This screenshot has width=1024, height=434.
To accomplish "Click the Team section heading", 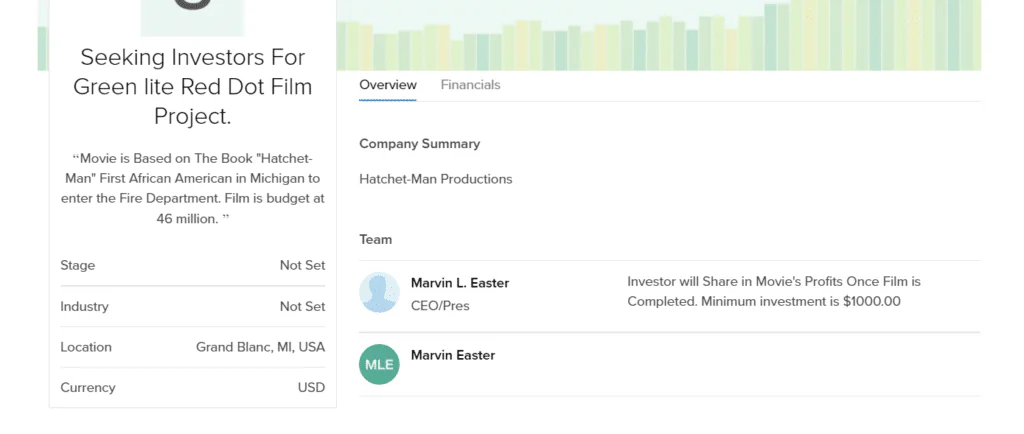I will pyautogui.click(x=376, y=240).
